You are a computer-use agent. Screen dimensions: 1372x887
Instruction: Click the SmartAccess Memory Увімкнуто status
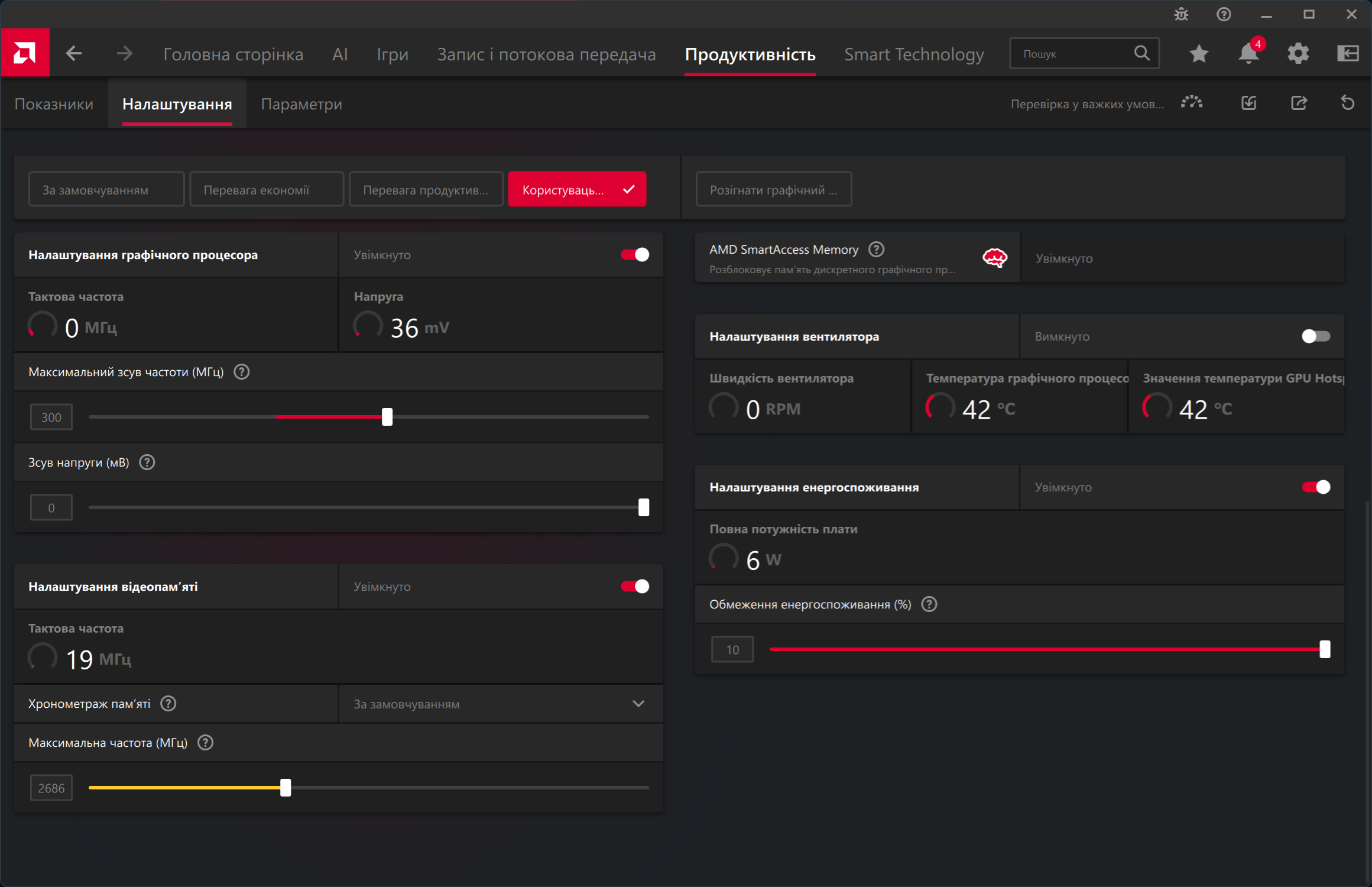pos(1064,258)
